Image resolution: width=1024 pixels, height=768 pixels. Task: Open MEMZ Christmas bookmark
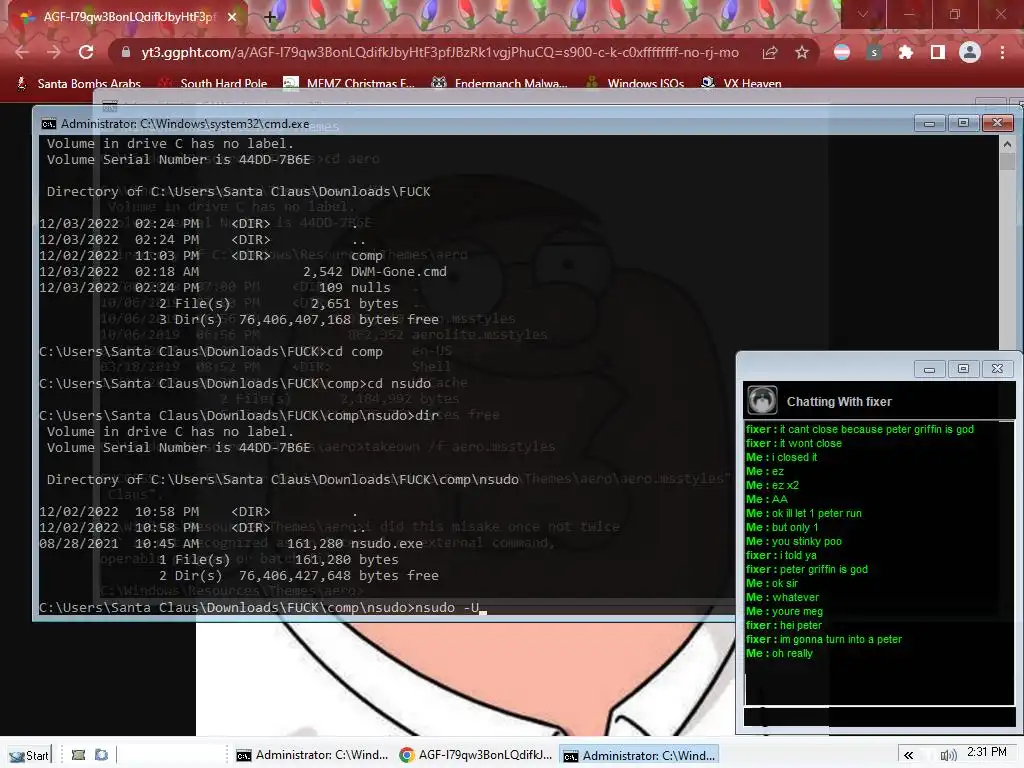tap(349, 84)
